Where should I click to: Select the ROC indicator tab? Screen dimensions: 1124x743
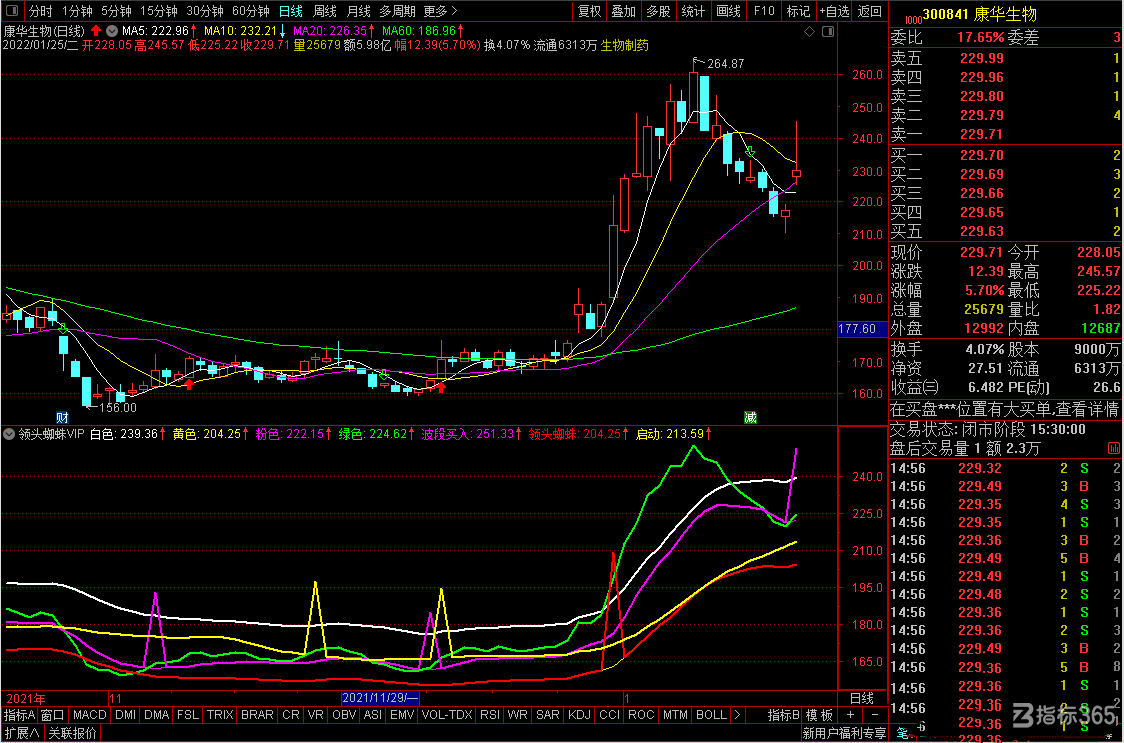click(x=641, y=715)
